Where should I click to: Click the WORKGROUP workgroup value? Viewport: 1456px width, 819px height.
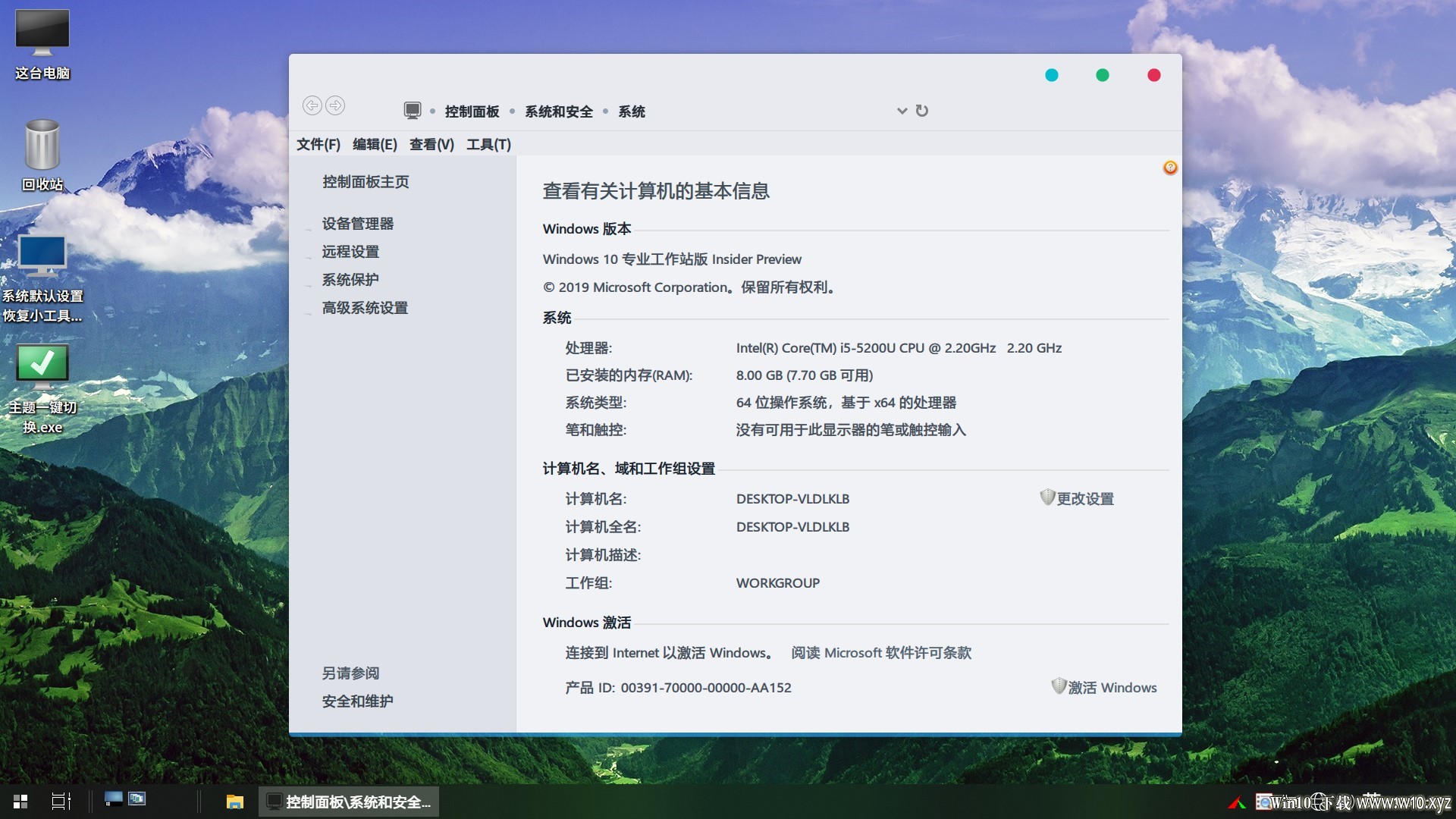pyautogui.click(x=778, y=582)
